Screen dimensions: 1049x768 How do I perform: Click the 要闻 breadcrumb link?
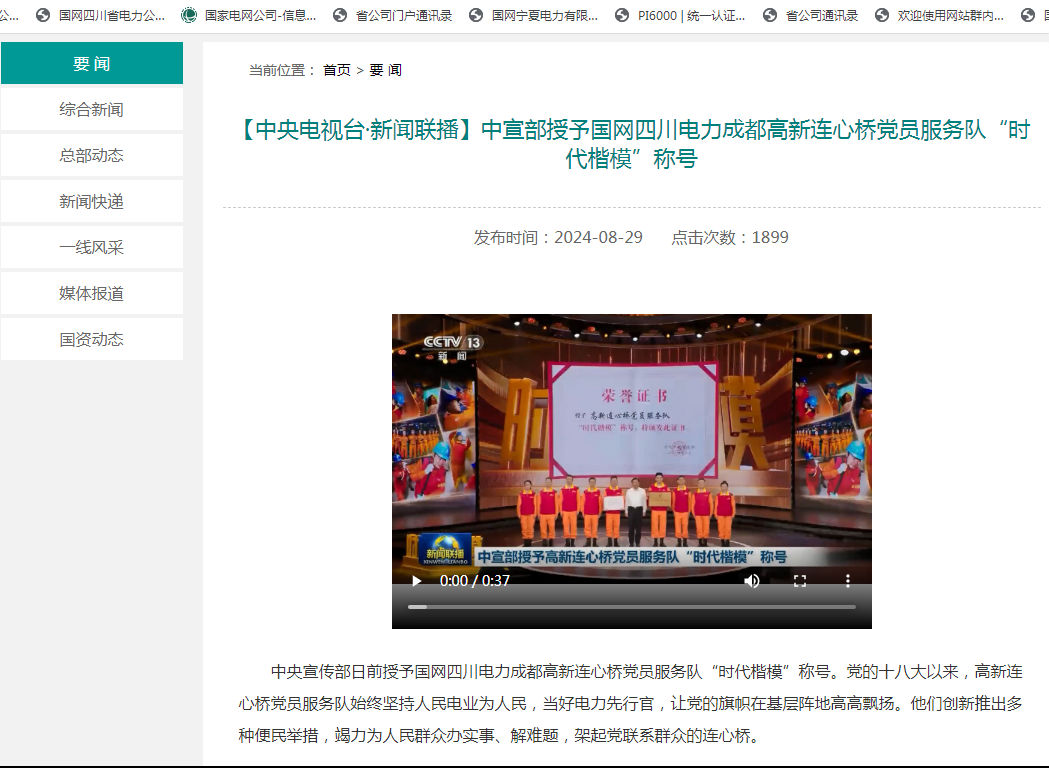pos(385,70)
